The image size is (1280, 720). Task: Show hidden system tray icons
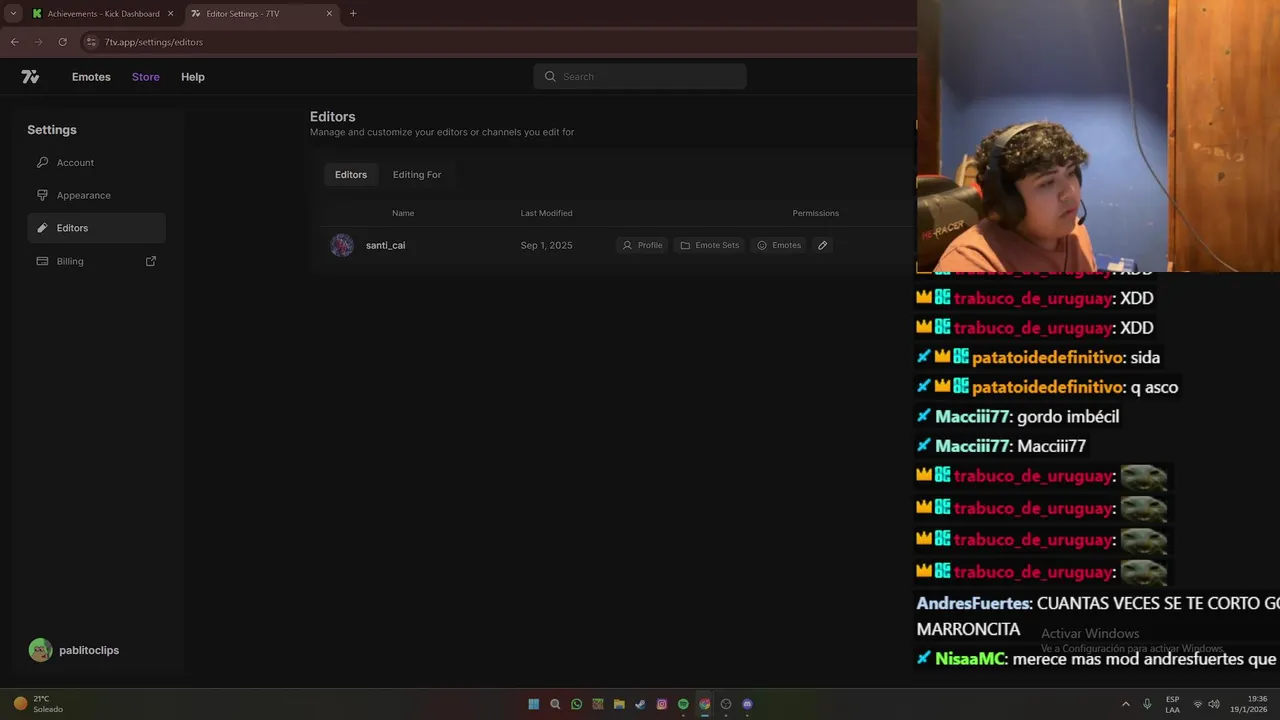1125,704
